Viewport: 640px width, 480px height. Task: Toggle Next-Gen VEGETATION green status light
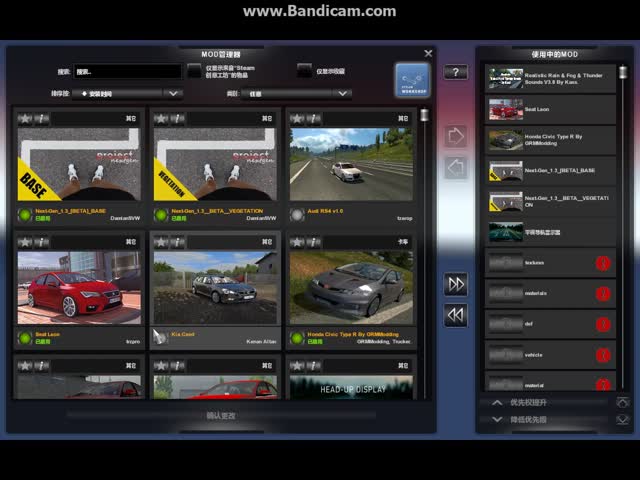tap(161, 214)
